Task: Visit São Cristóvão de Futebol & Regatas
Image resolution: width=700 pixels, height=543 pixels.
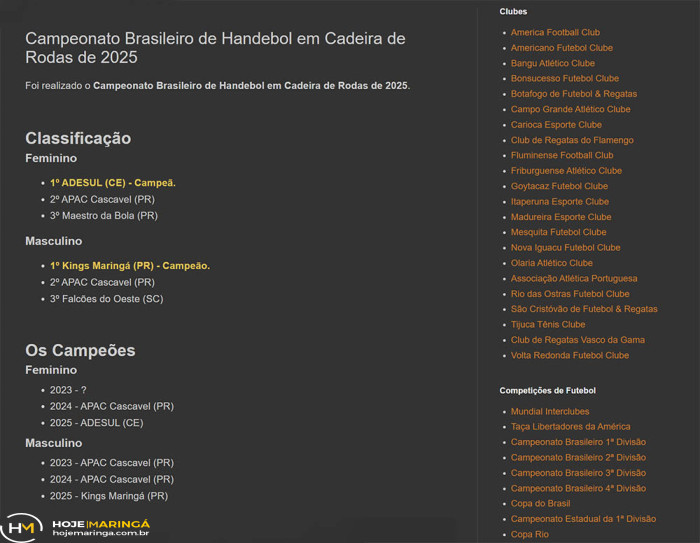Action: click(x=584, y=309)
